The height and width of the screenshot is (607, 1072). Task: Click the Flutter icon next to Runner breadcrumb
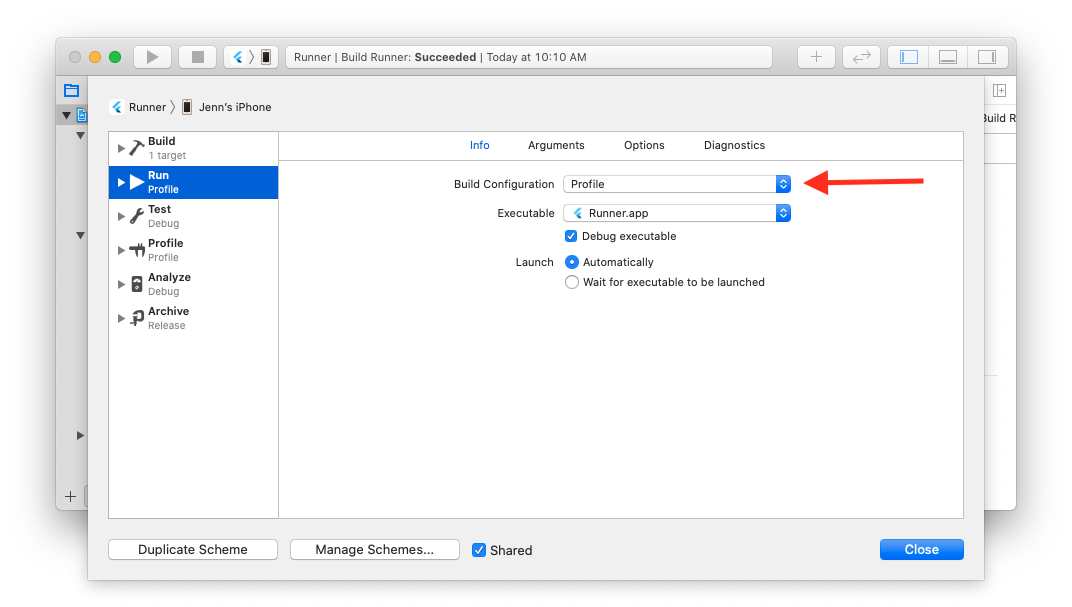pyautogui.click(x=118, y=107)
